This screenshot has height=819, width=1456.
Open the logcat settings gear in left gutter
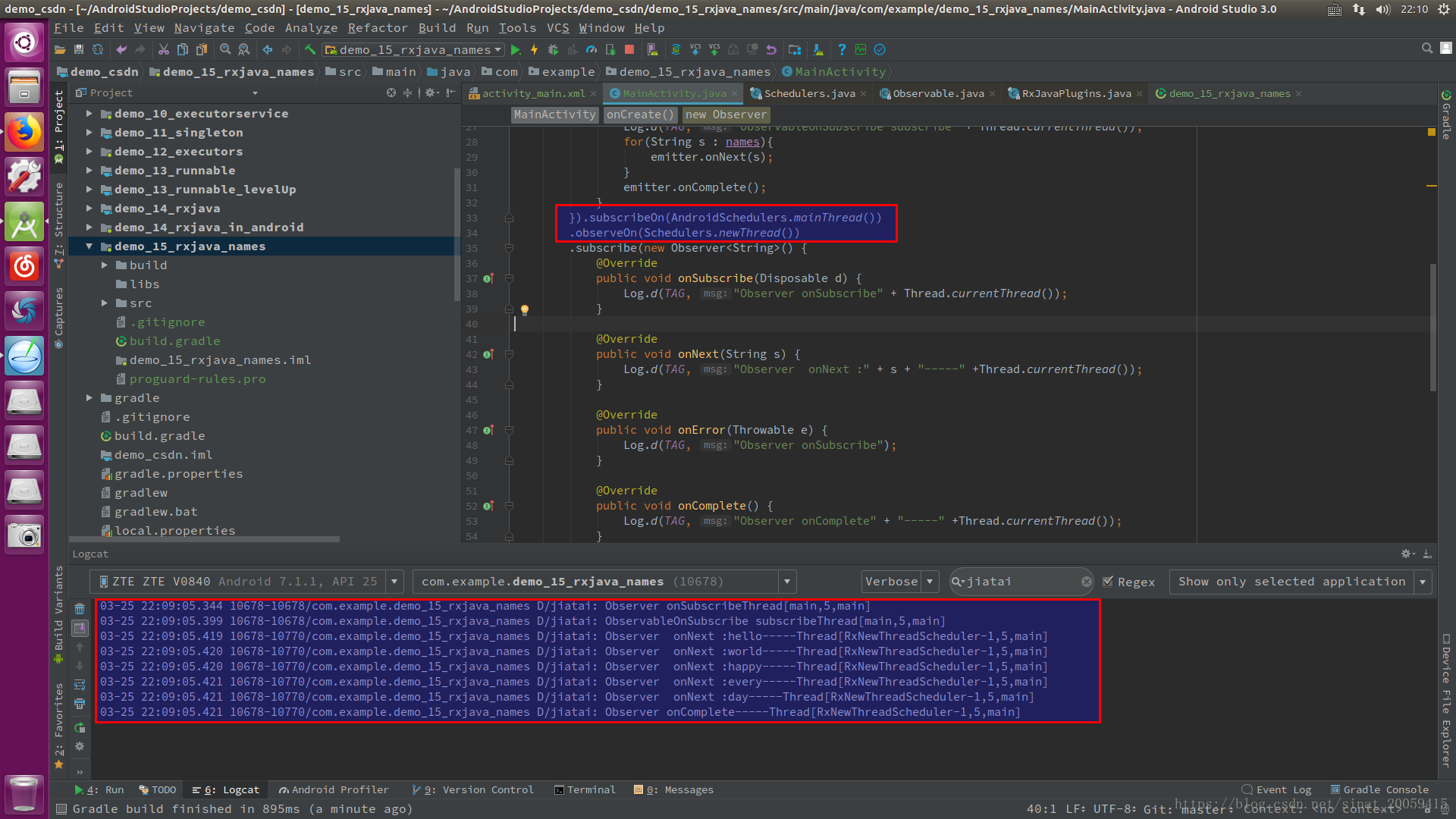(x=80, y=747)
